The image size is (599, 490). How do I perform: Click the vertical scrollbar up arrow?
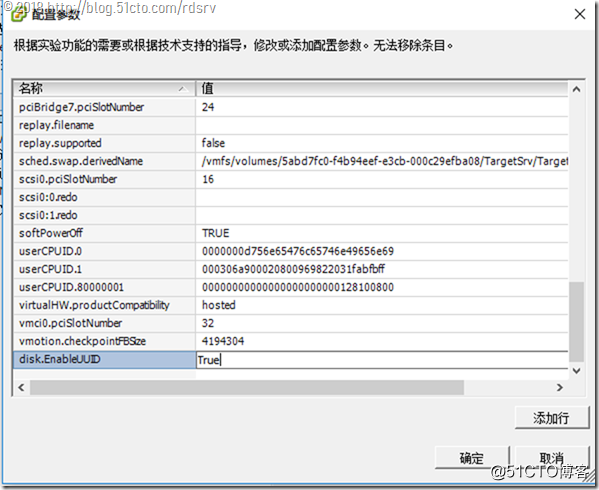tap(576, 89)
